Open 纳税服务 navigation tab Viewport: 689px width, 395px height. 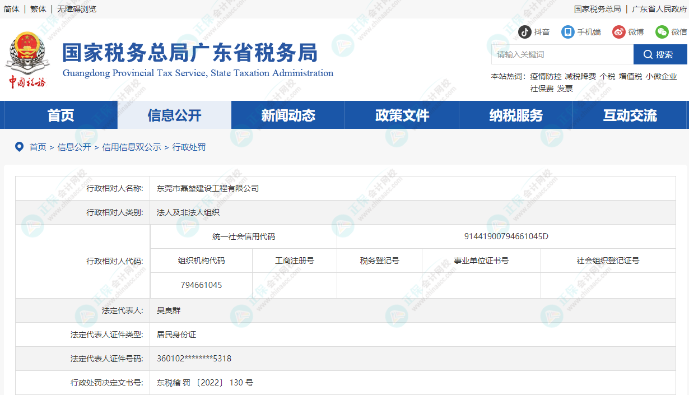click(x=516, y=115)
